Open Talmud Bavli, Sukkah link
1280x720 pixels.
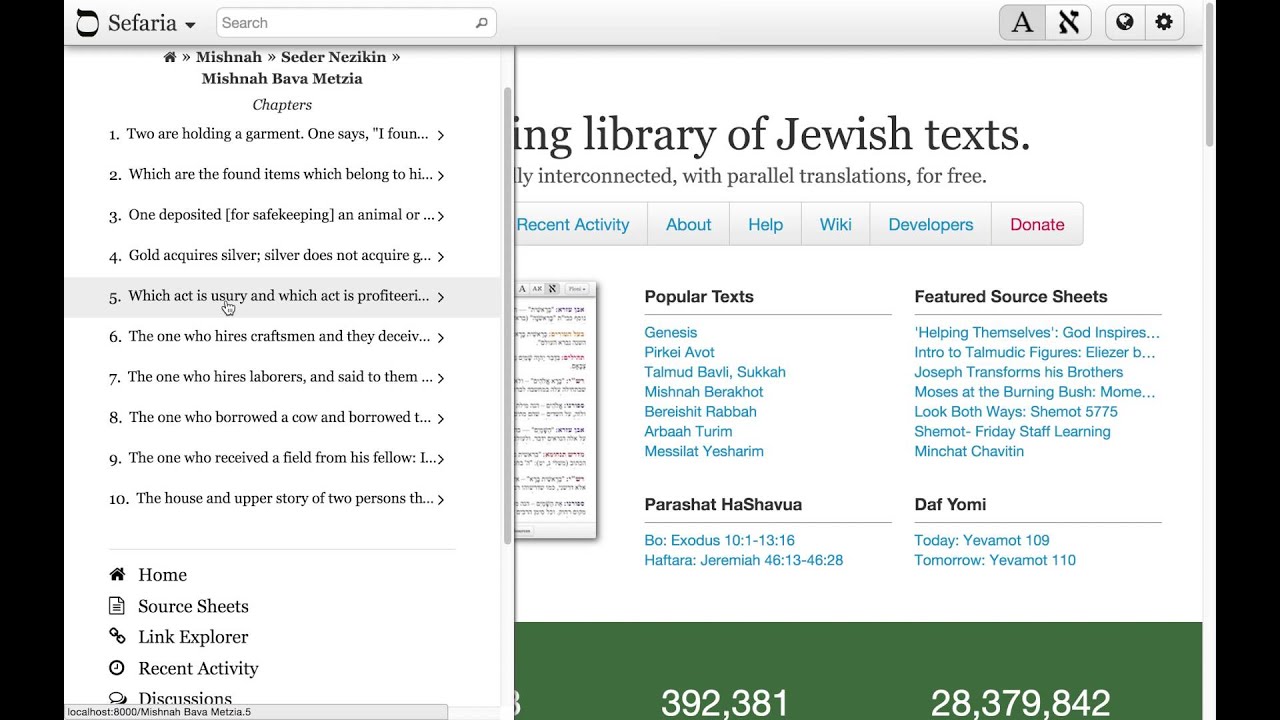pyautogui.click(x=715, y=372)
